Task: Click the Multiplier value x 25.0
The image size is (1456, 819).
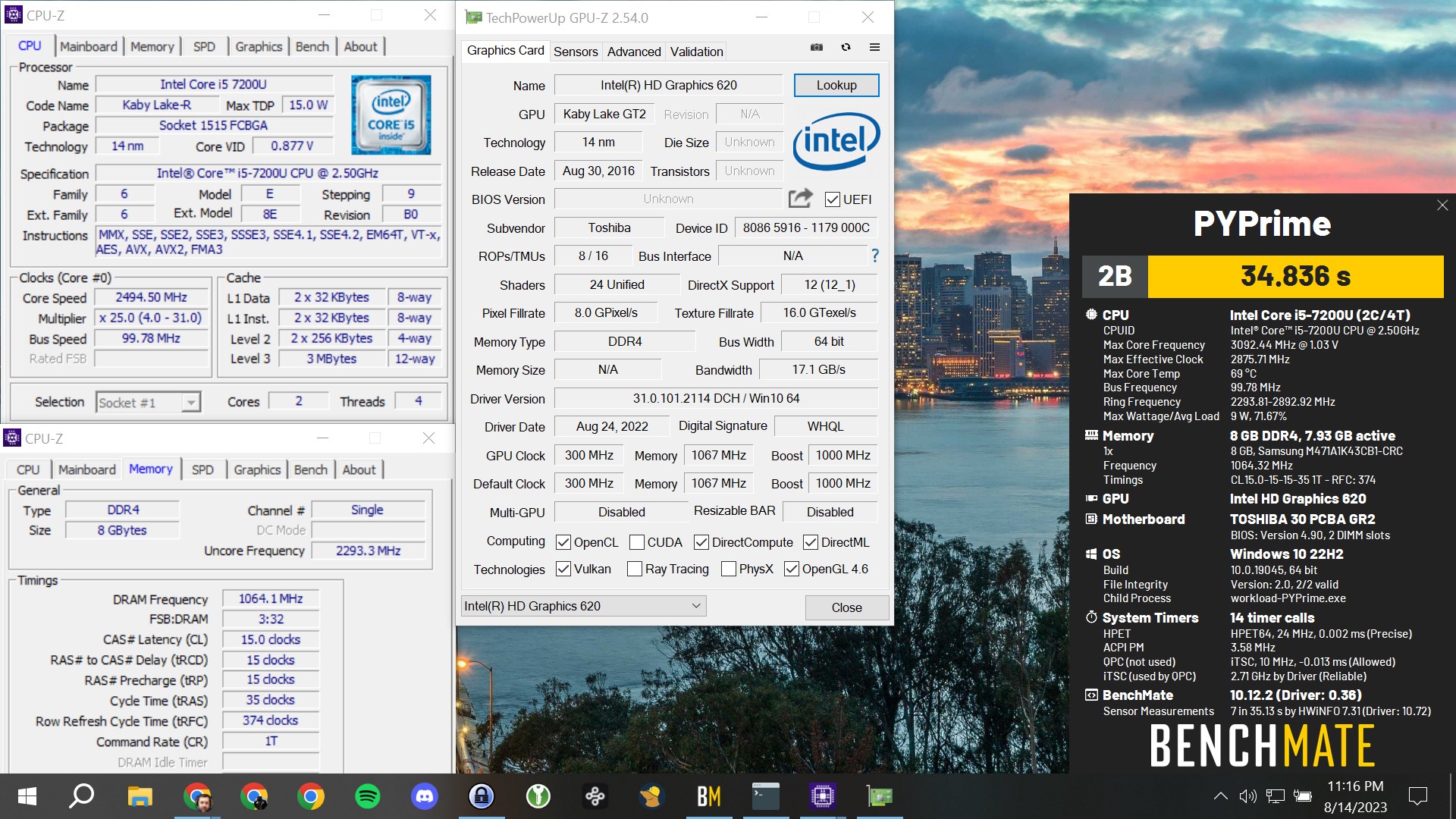Action: [x=151, y=318]
